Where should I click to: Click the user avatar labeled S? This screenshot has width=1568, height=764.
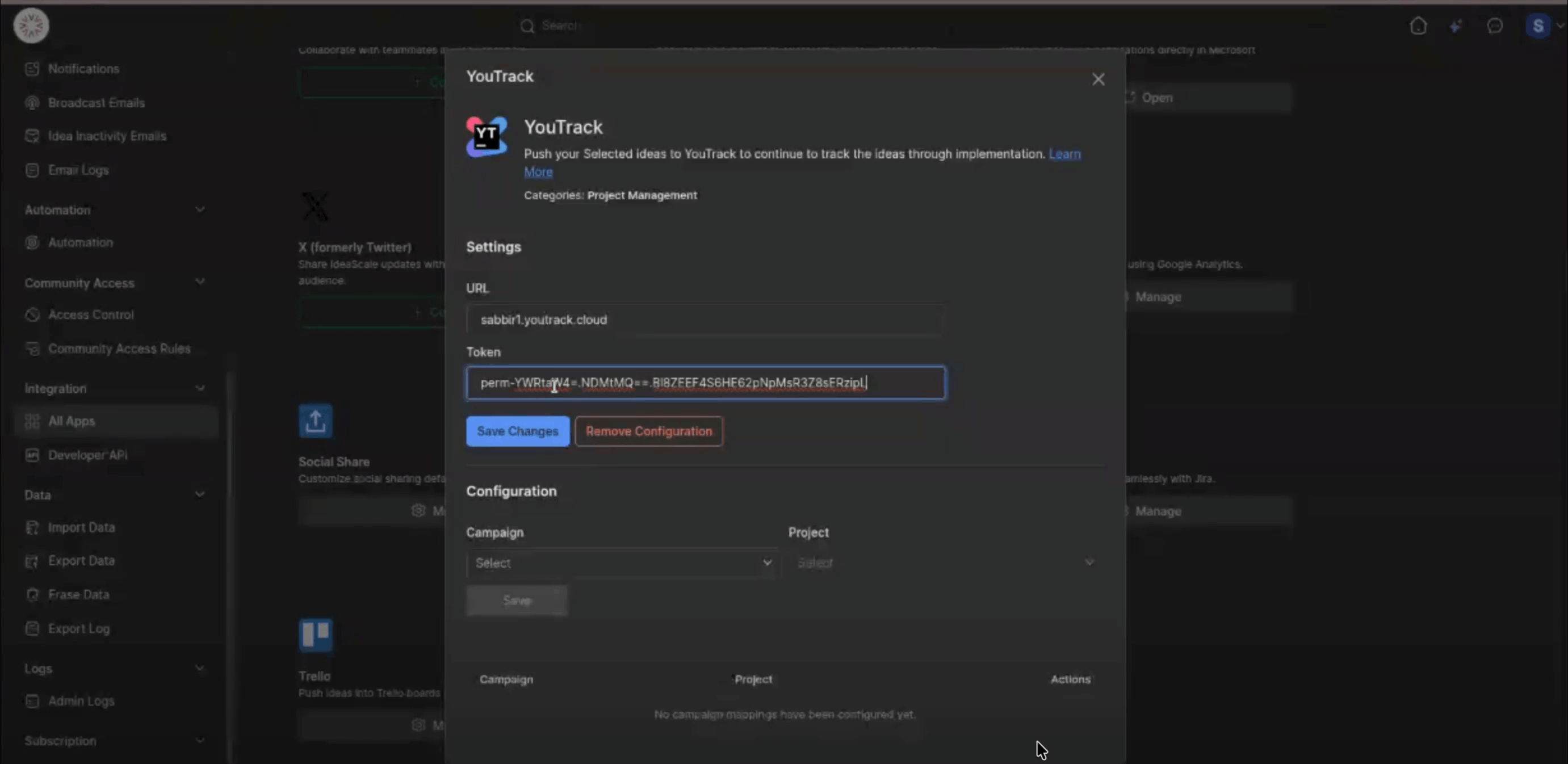coord(1538,26)
